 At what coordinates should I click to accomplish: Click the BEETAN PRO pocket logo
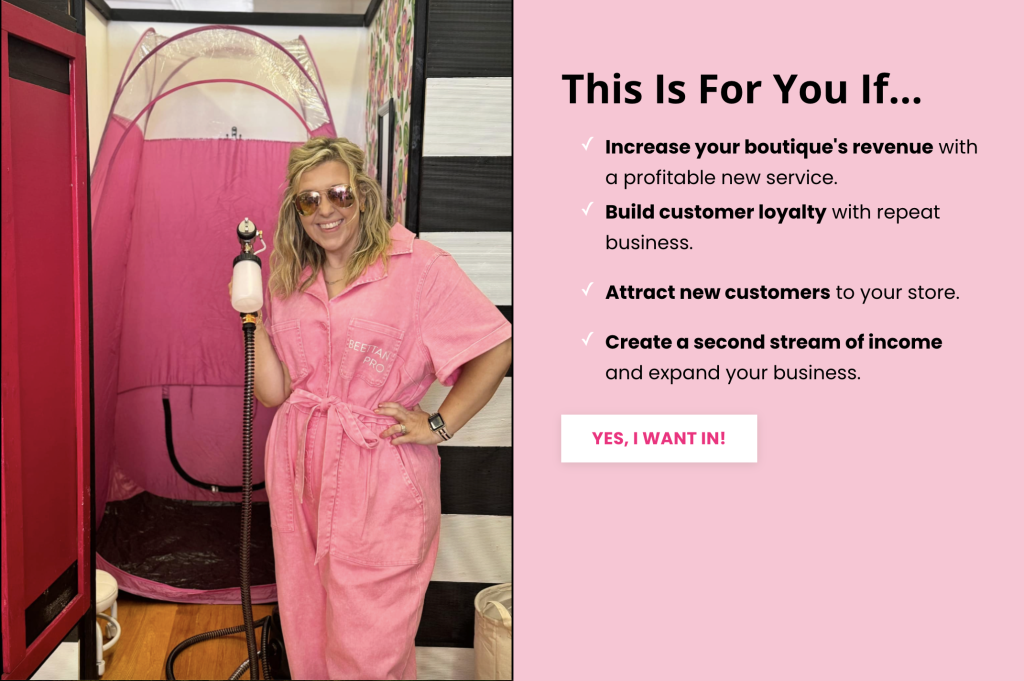point(370,354)
